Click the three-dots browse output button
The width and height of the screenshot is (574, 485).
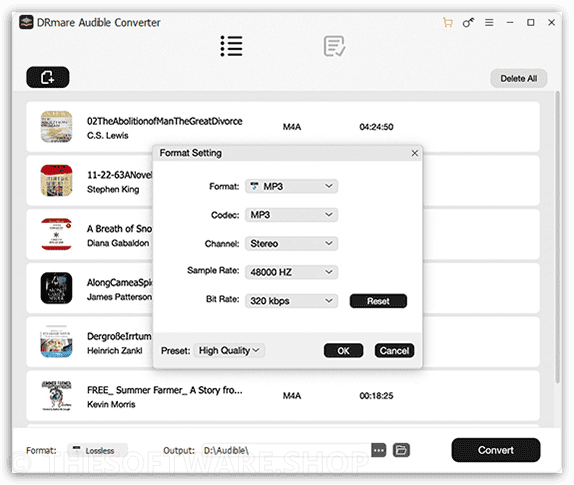pyautogui.click(x=379, y=450)
